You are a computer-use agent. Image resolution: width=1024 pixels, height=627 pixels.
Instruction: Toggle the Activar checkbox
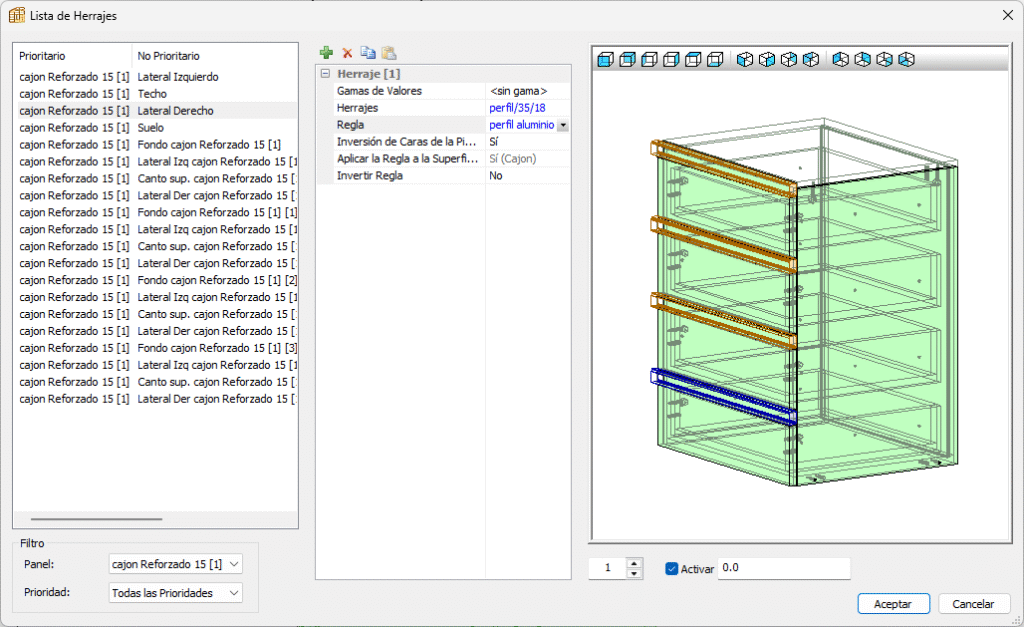pos(672,569)
